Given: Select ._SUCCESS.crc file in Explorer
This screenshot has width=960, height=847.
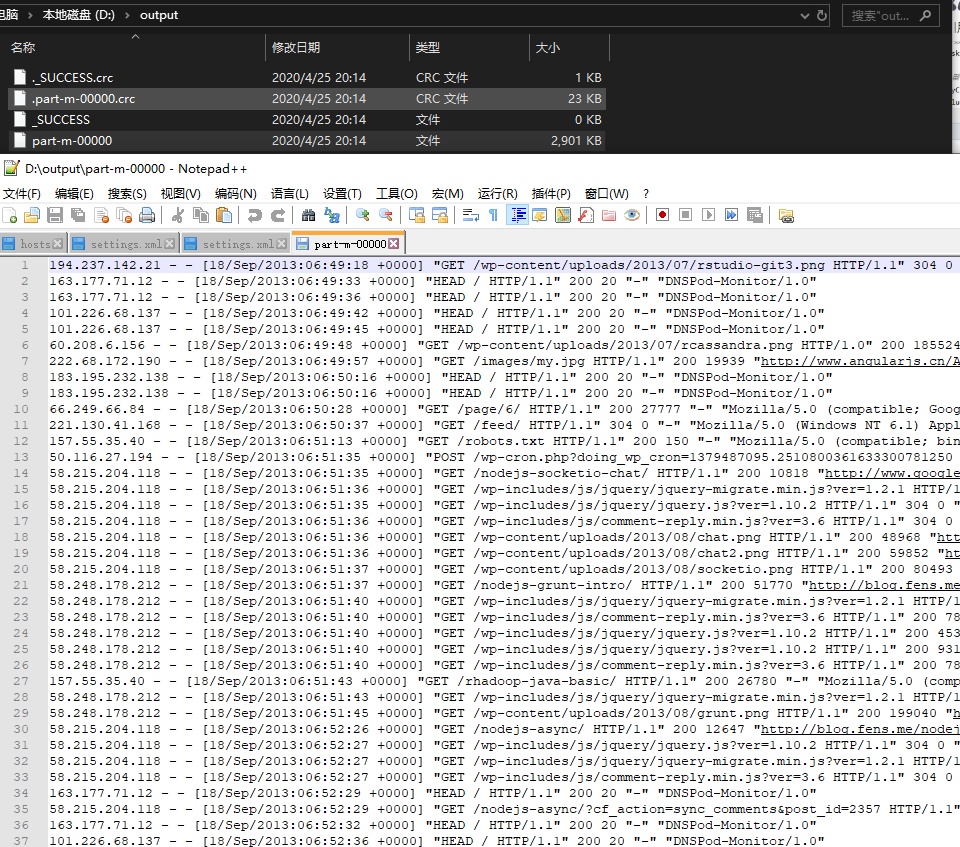Looking at the screenshot, I should point(307,77).
